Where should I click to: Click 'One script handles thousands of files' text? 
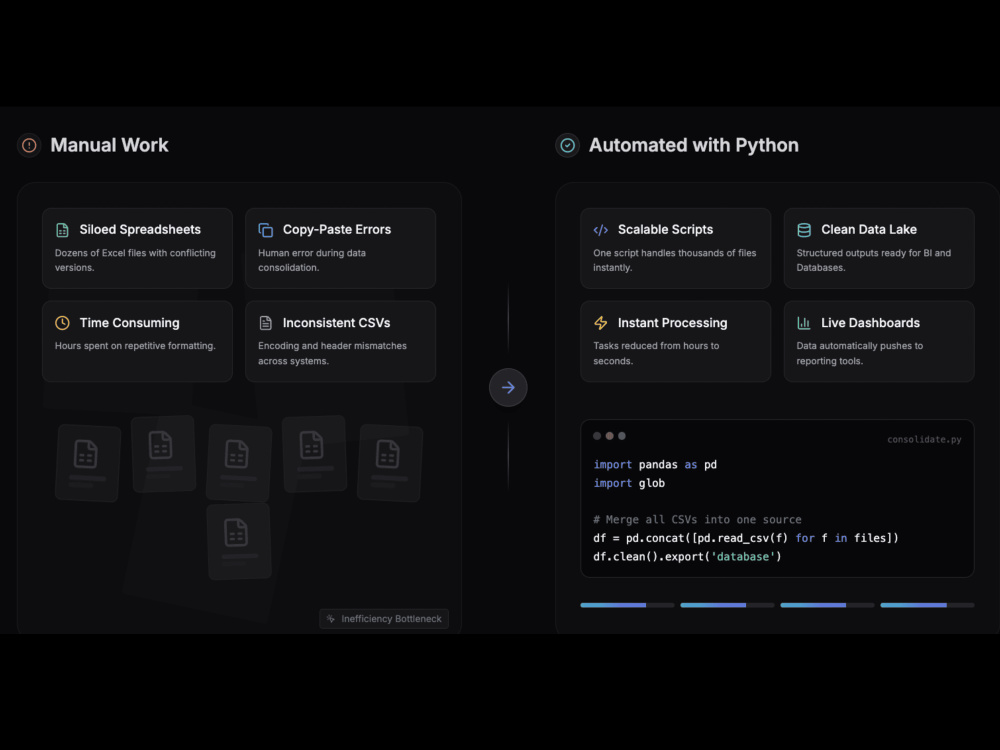(x=675, y=260)
